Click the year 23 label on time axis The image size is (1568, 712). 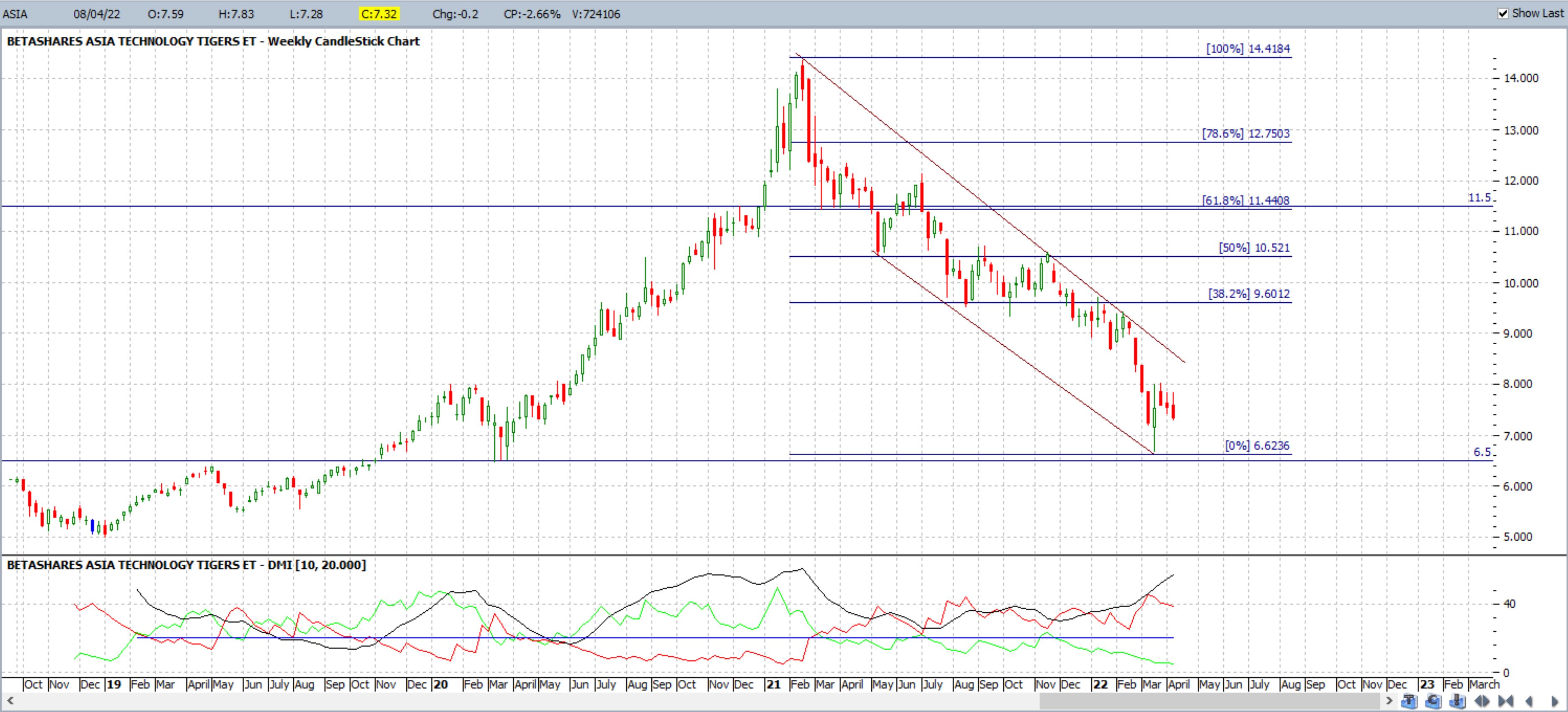tap(1427, 684)
